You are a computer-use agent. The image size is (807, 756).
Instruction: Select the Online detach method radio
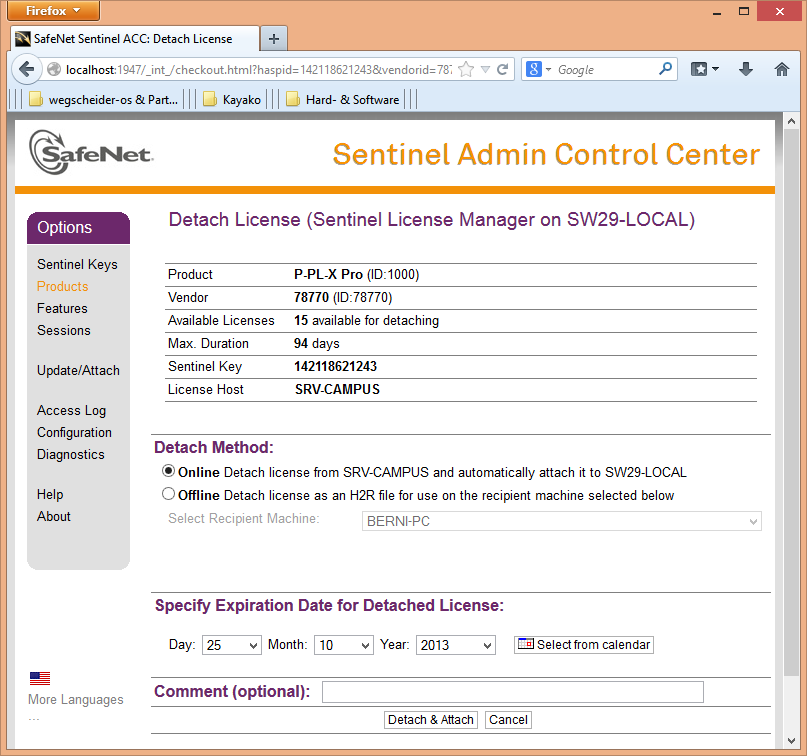168,470
